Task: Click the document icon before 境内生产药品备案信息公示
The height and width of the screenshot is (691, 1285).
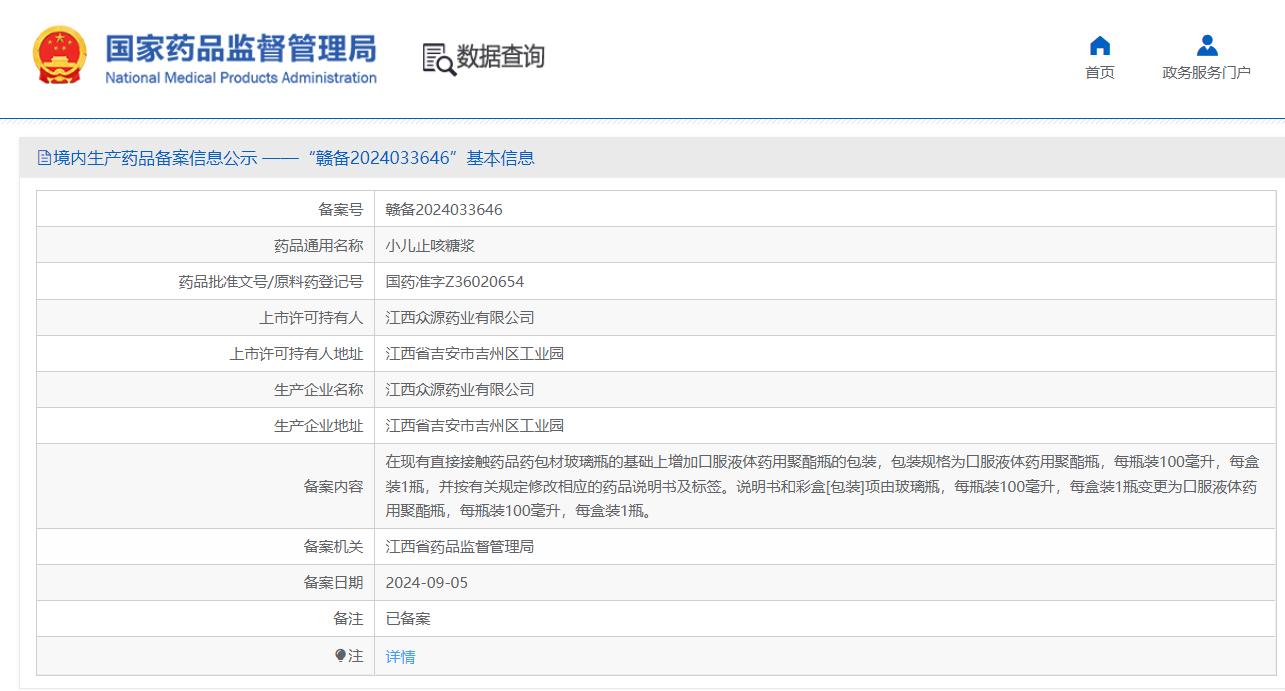Action: point(44,158)
